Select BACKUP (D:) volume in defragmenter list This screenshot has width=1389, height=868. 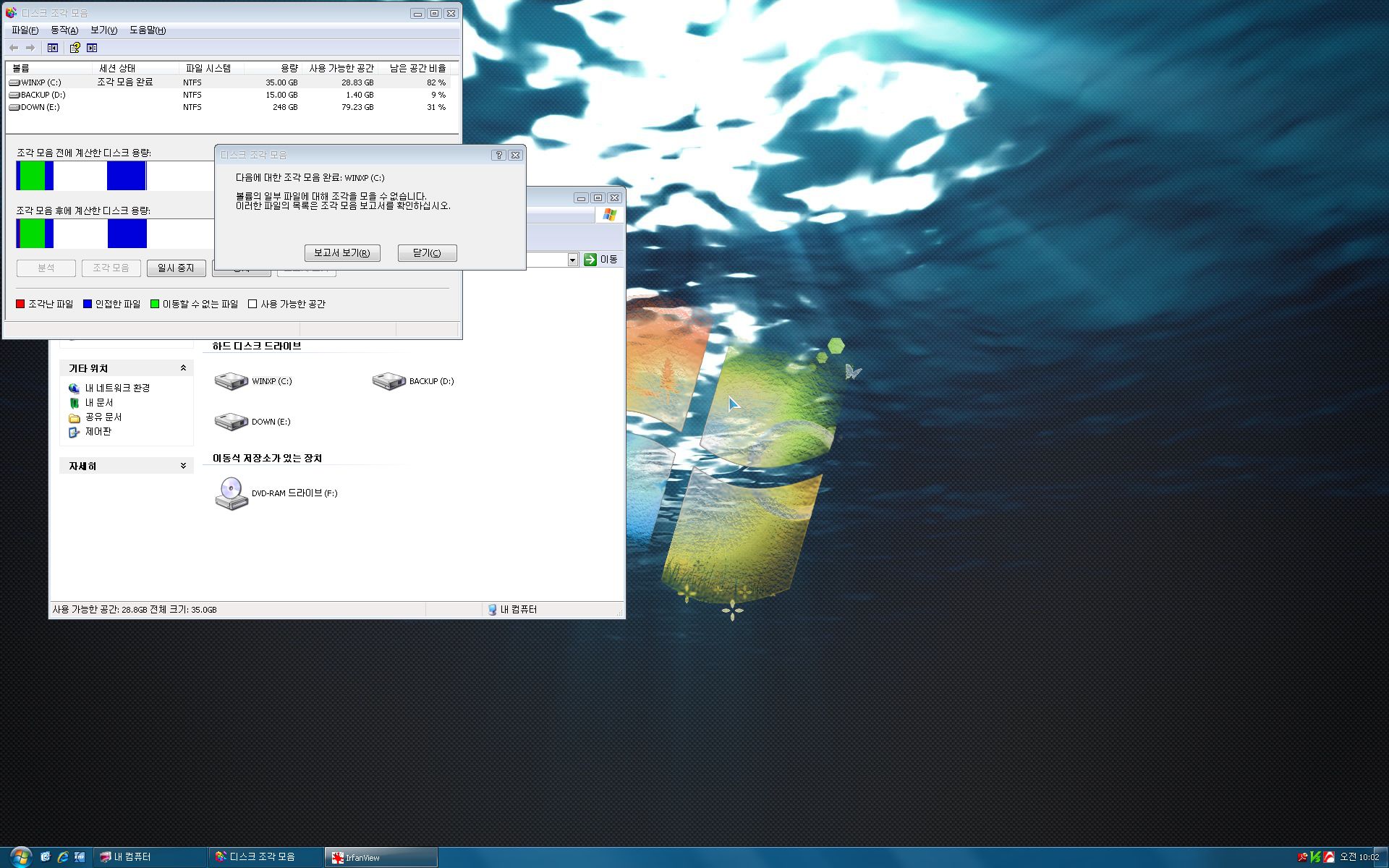[38, 95]
